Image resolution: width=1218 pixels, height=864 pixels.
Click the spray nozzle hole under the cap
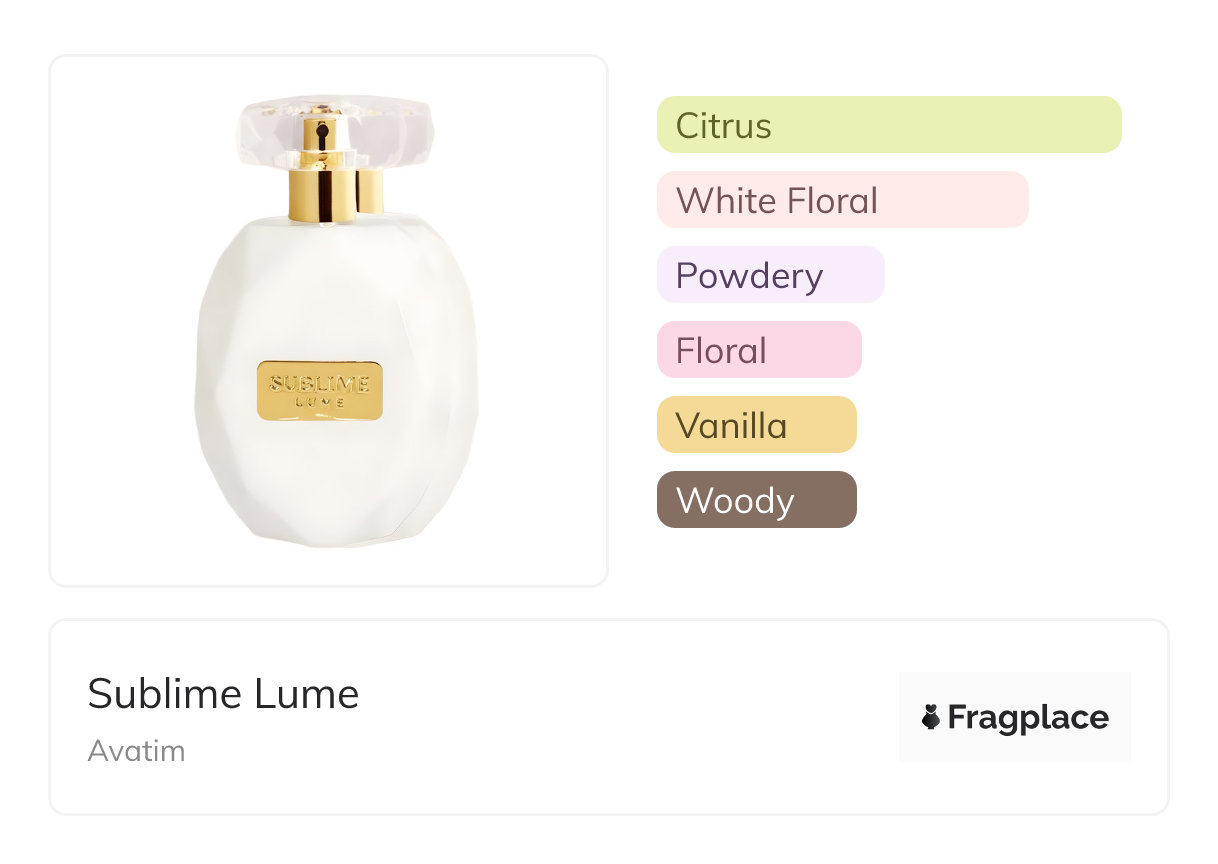pos(322,129)
